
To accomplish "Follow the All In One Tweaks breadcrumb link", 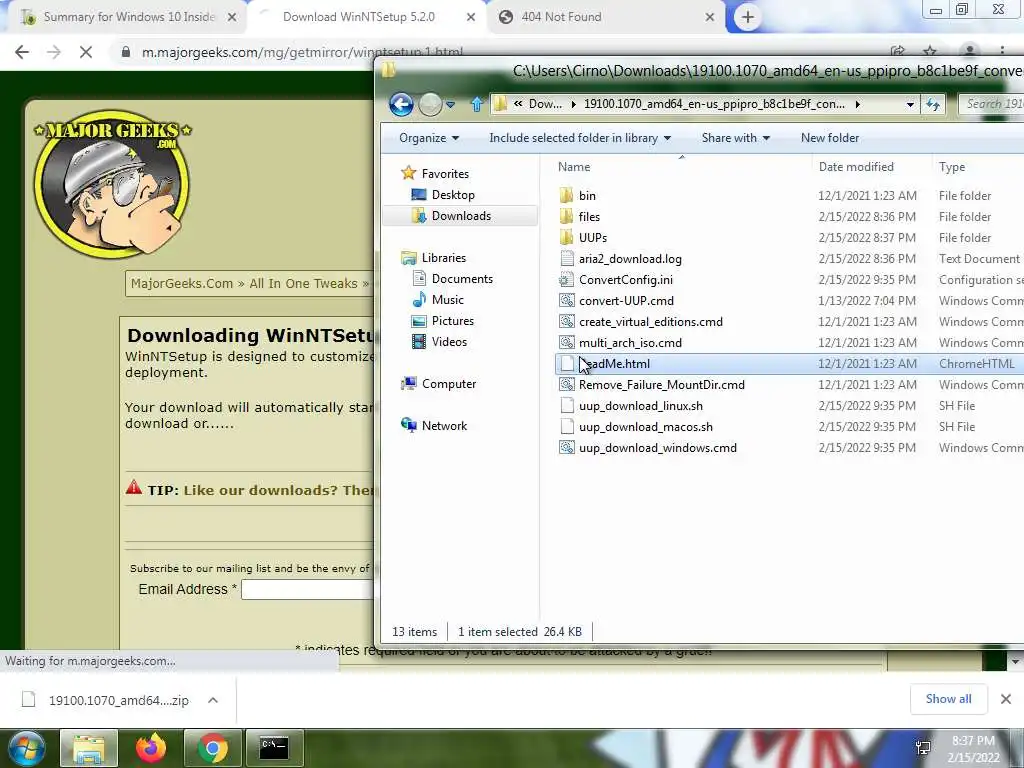I will tap(304, 283).
